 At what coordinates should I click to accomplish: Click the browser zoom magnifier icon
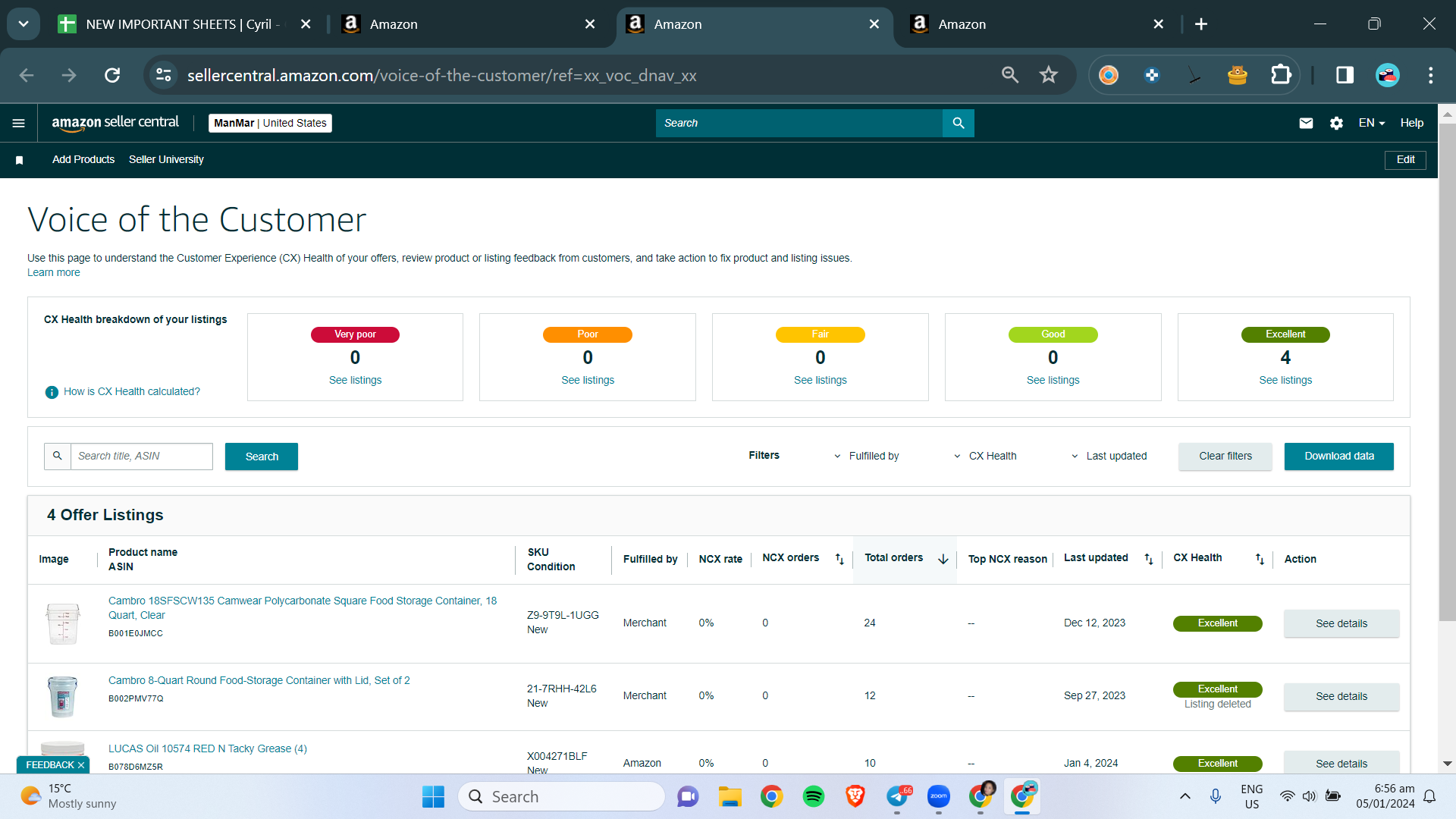[1010, 75]
